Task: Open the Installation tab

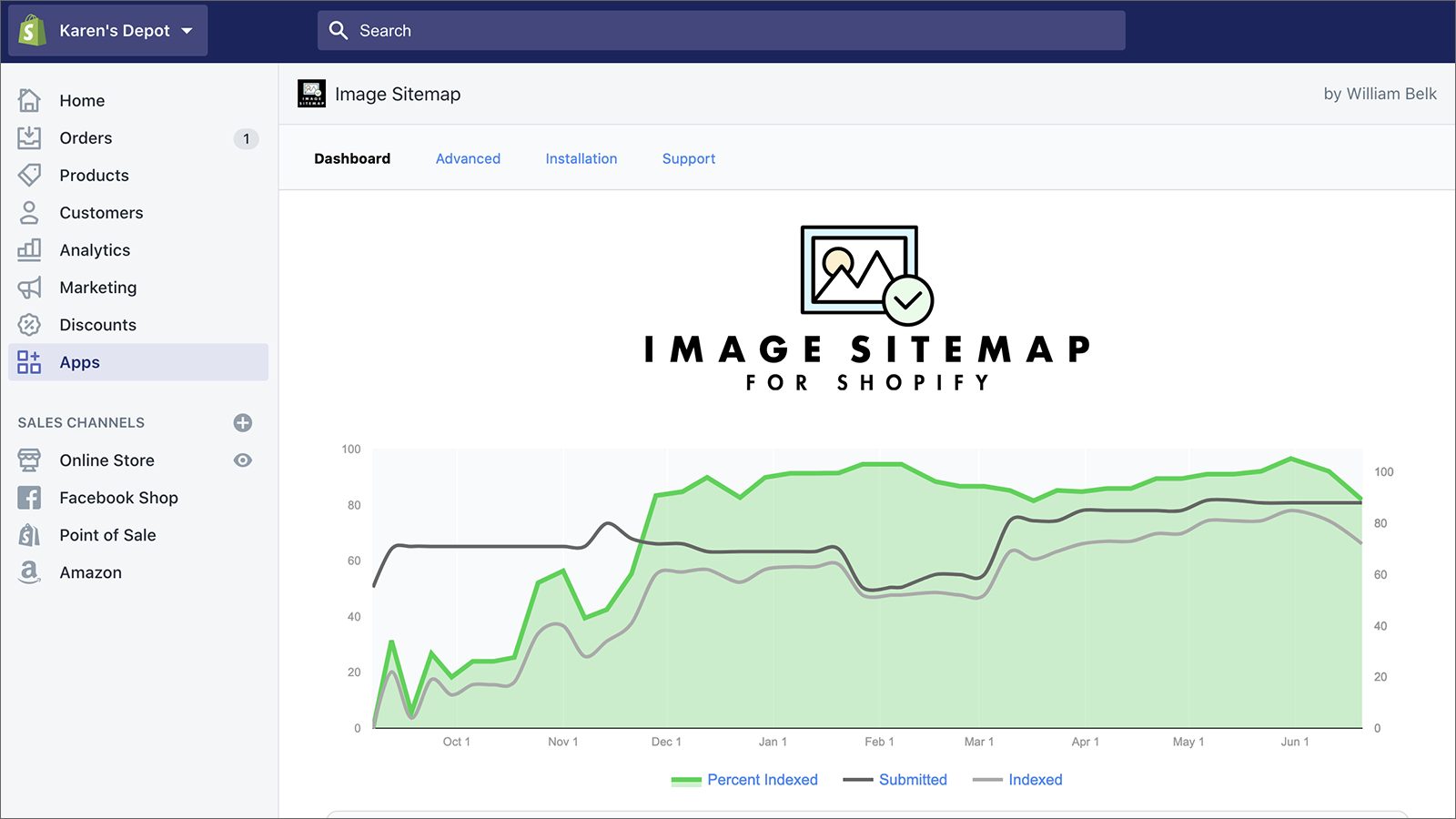Action: [581, 158]
